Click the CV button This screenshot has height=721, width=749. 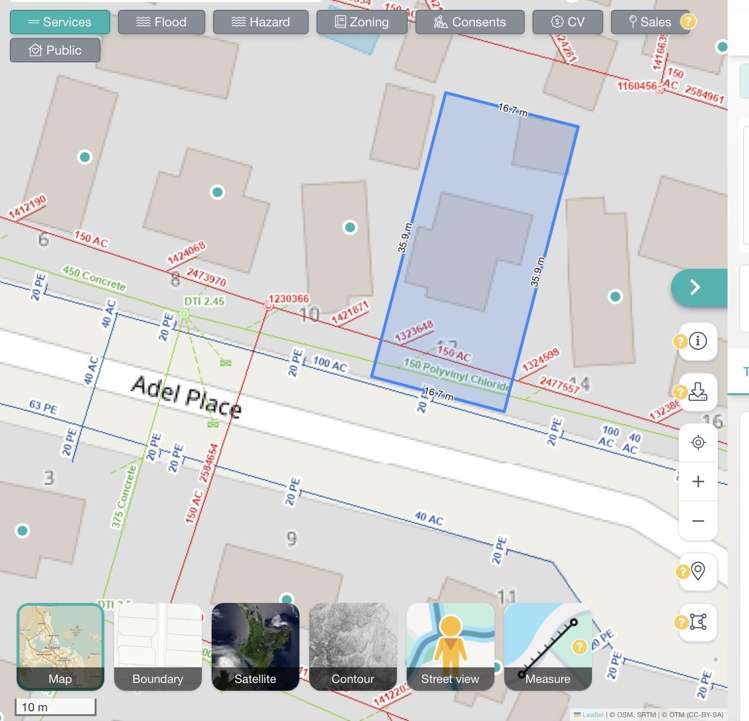click(x=567, y=22)
